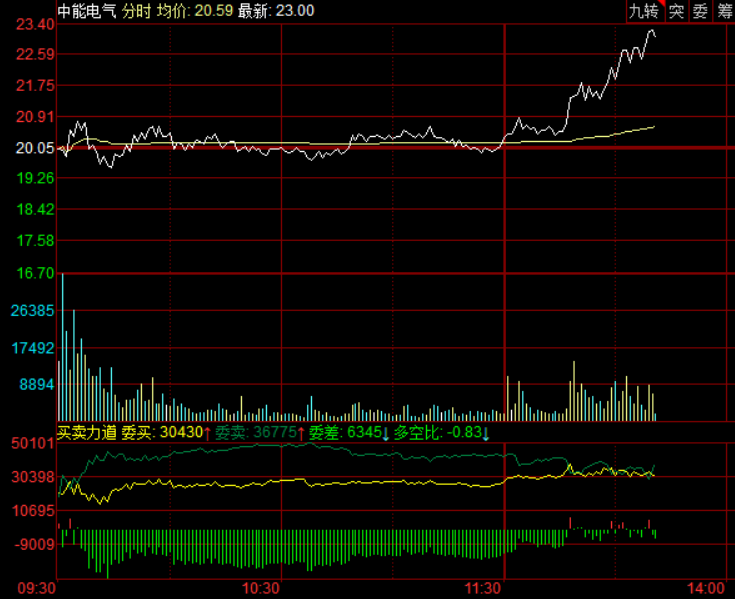The height and width of the screenshot is (599, 735).
Task: Click the 14:00 time axis label
Action: point(706,589)
